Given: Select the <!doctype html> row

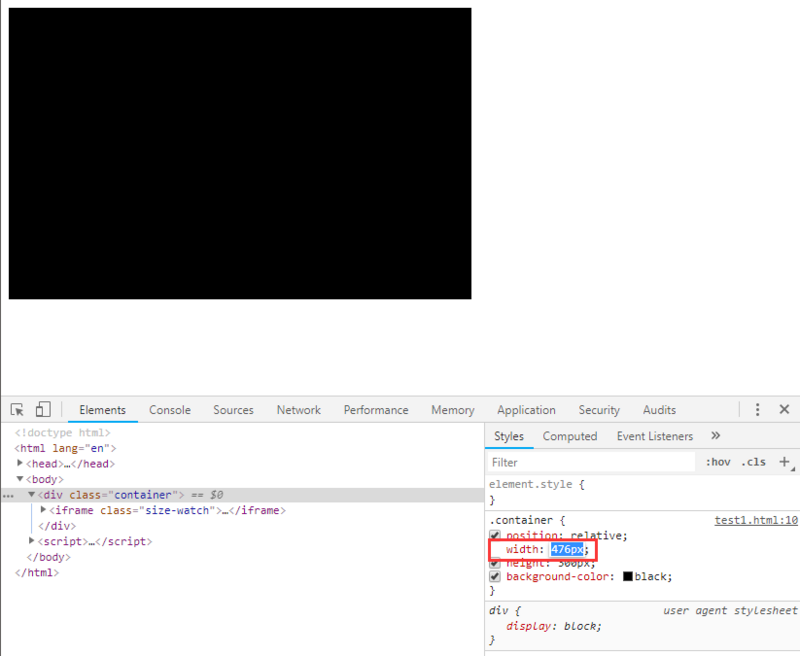Looking at the screenshot, I should (62, 433).
